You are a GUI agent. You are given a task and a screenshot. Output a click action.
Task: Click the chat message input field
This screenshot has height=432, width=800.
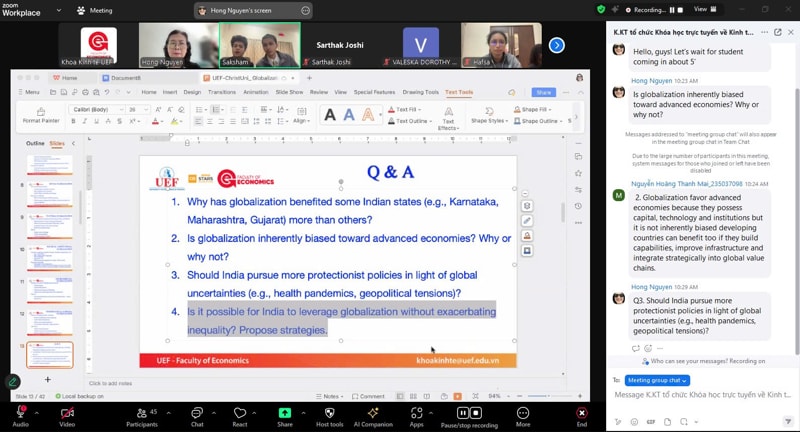pyautogui.click(x=700, y=395)
